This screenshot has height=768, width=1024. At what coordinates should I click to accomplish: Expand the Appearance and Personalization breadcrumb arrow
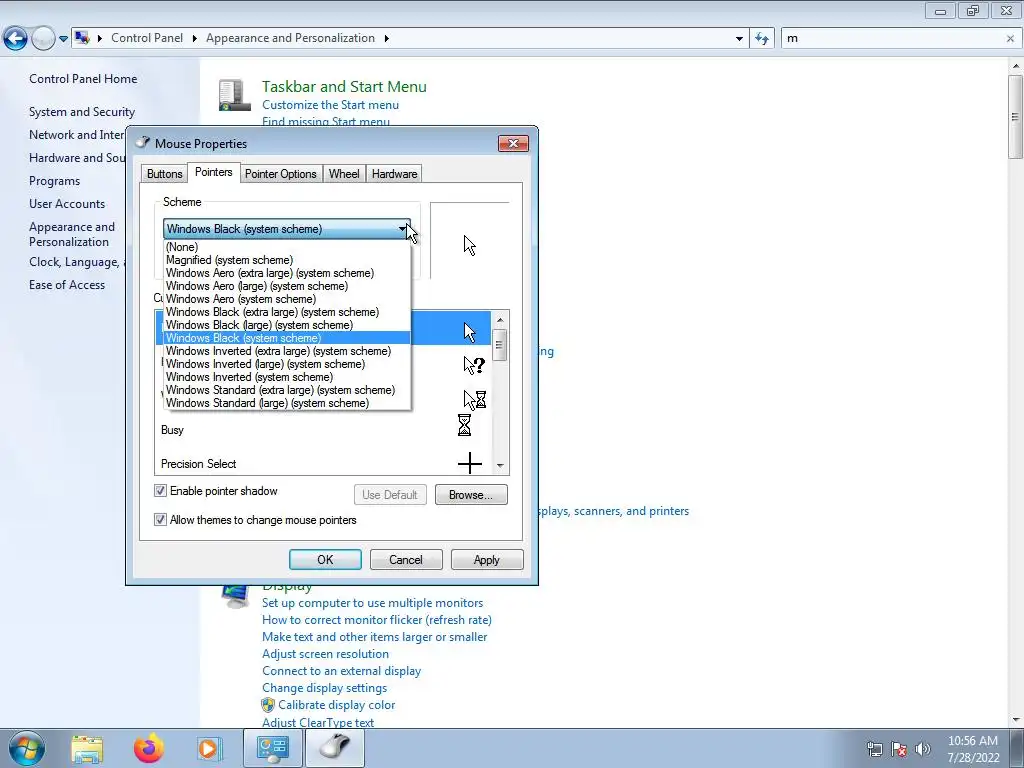click(x=387, y=39)
